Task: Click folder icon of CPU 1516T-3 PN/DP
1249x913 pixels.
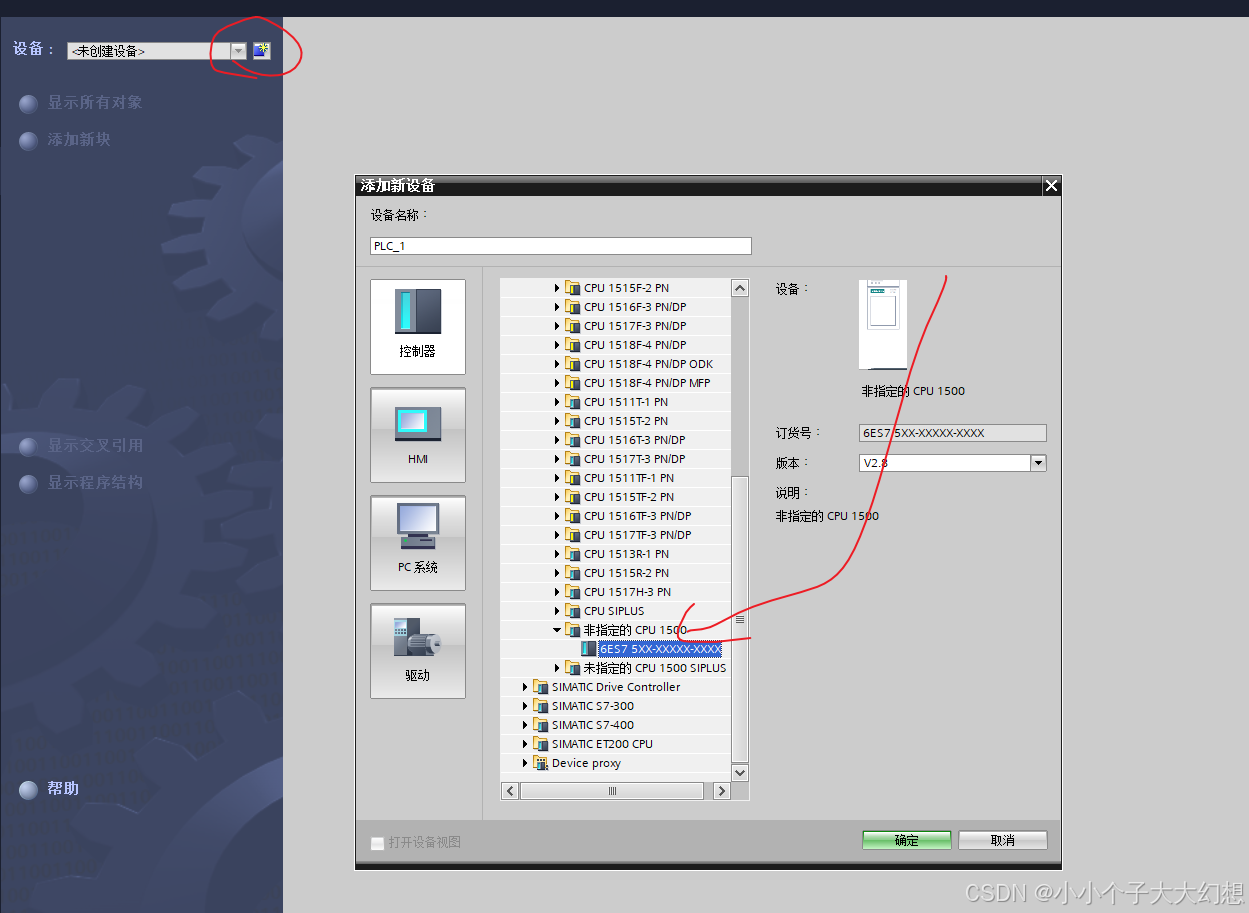Action: tap(573, 440)
